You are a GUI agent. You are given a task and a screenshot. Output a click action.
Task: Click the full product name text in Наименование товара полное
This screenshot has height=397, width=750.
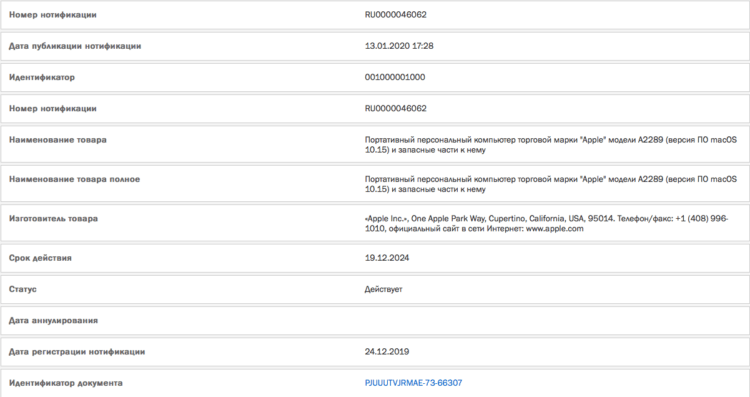click(551, 184)
